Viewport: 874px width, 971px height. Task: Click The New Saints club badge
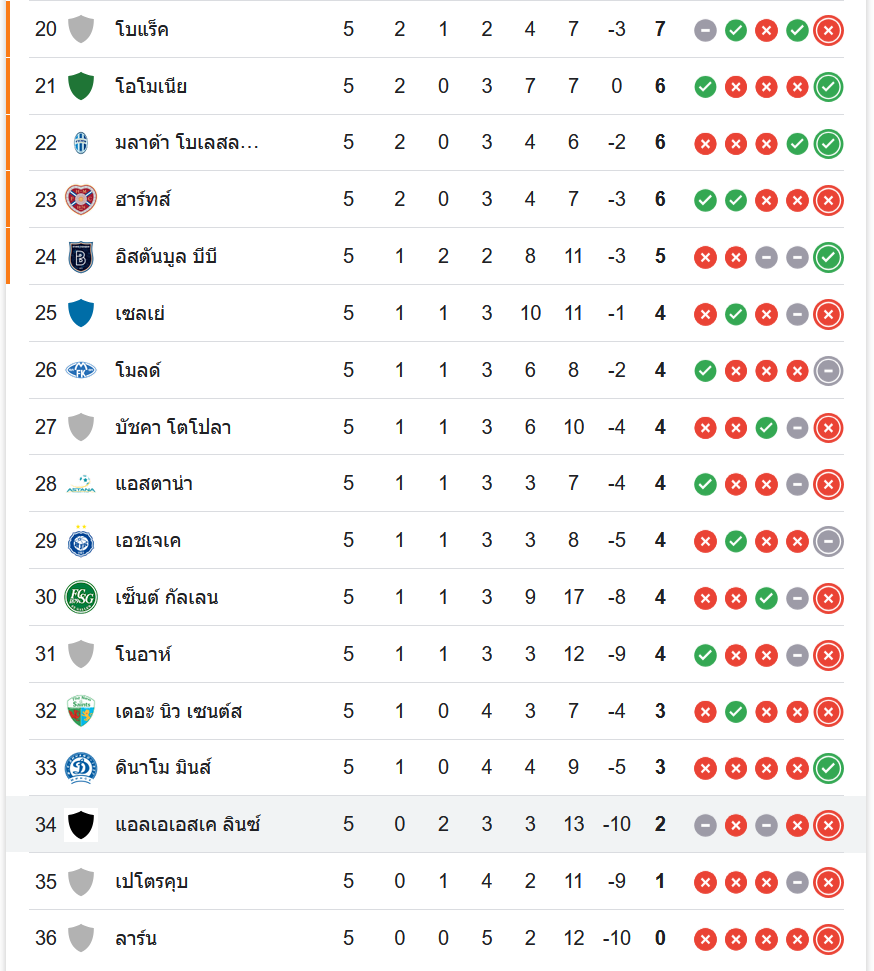[x=80, y=711]
